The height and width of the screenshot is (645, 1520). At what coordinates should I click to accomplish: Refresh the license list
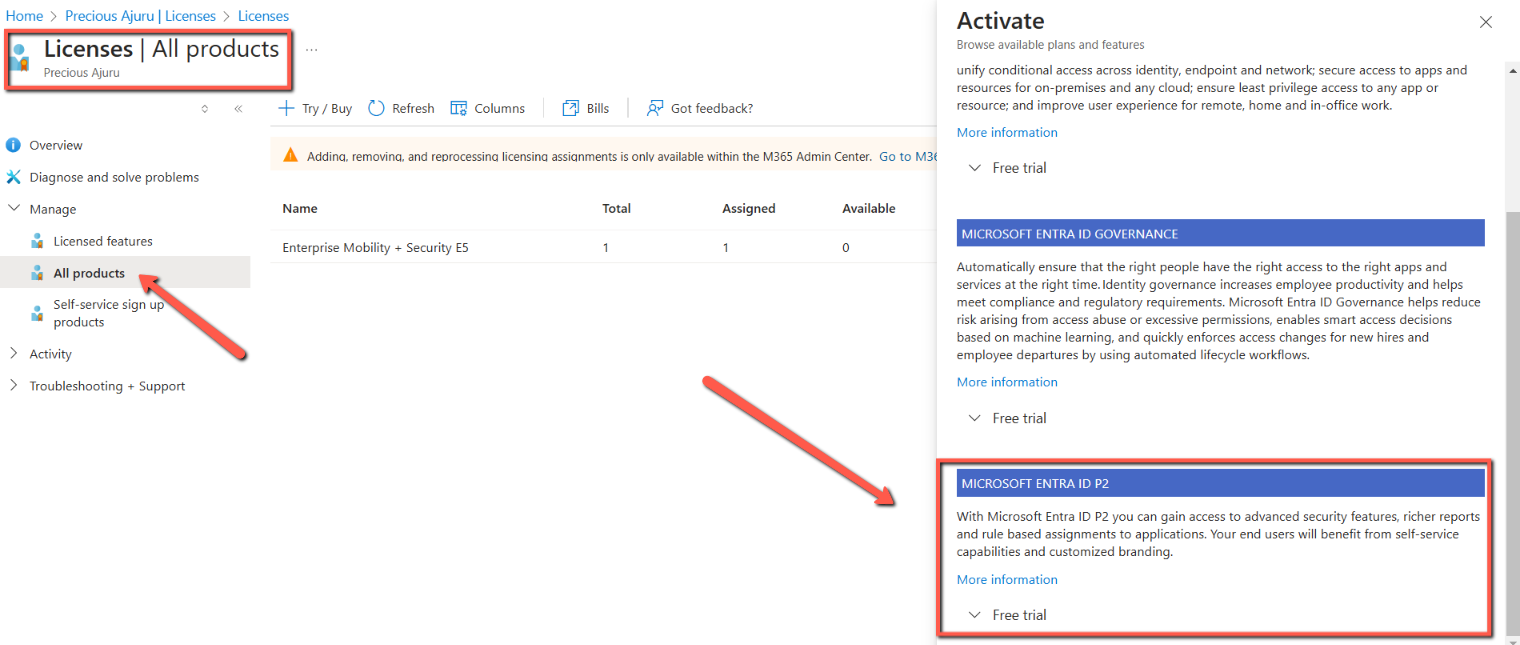coord(401,108)
